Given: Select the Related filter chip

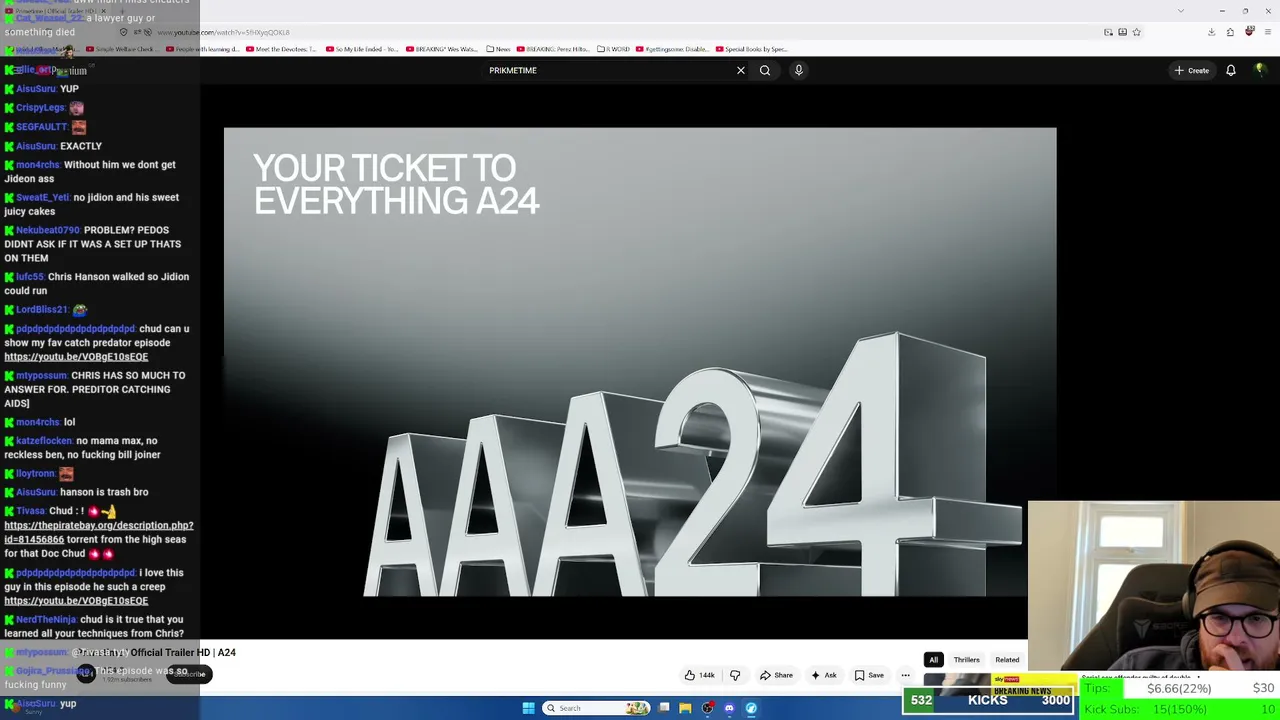Looking at the screenshot, I should 1007,660.
